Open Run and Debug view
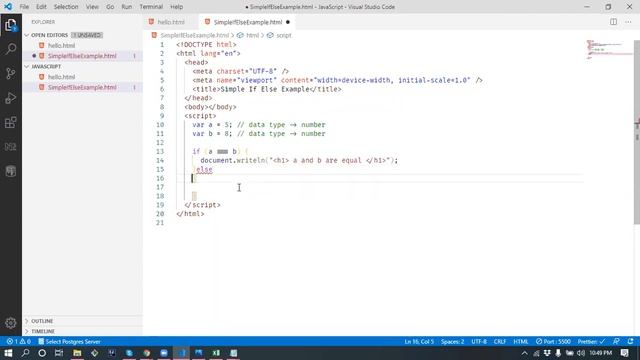 pyautogui.click(x=11, y=98)
